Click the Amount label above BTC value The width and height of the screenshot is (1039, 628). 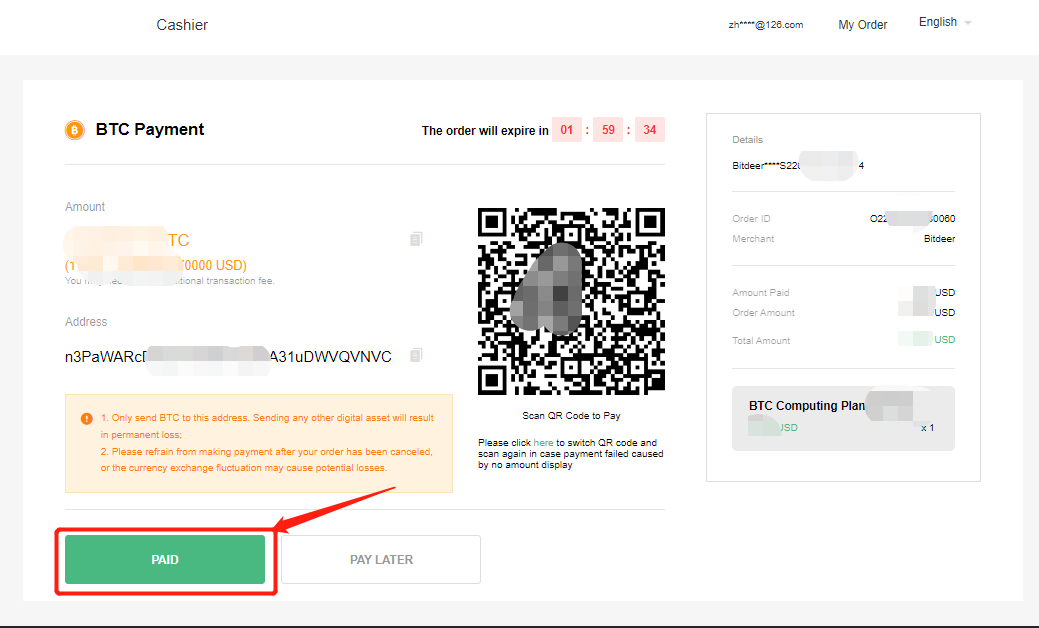85,207
